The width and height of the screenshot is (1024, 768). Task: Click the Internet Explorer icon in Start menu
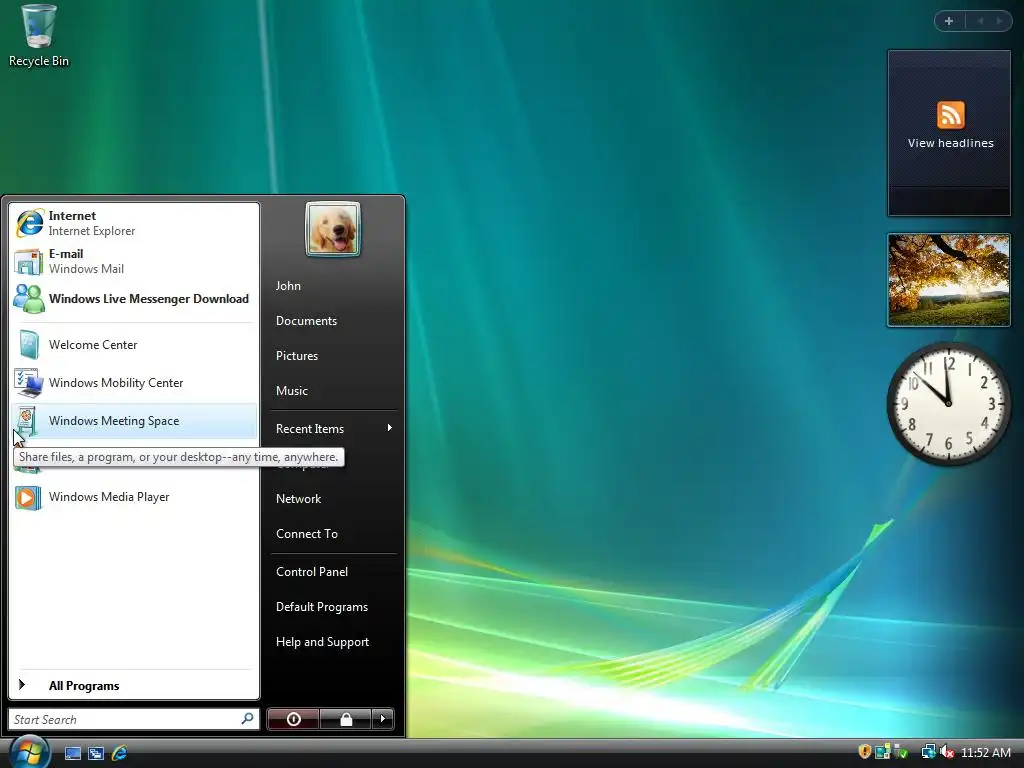coord(29,223)
